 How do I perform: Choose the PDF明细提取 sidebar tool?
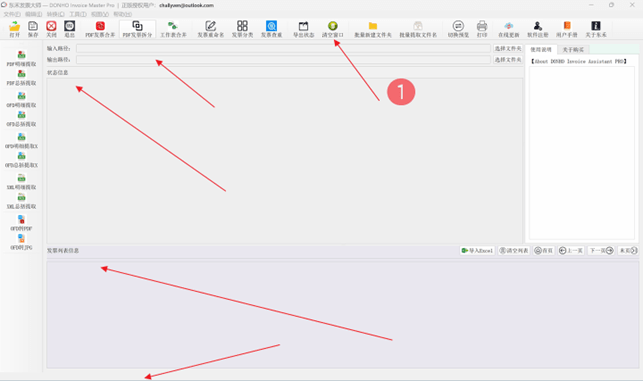pos(21,58)
